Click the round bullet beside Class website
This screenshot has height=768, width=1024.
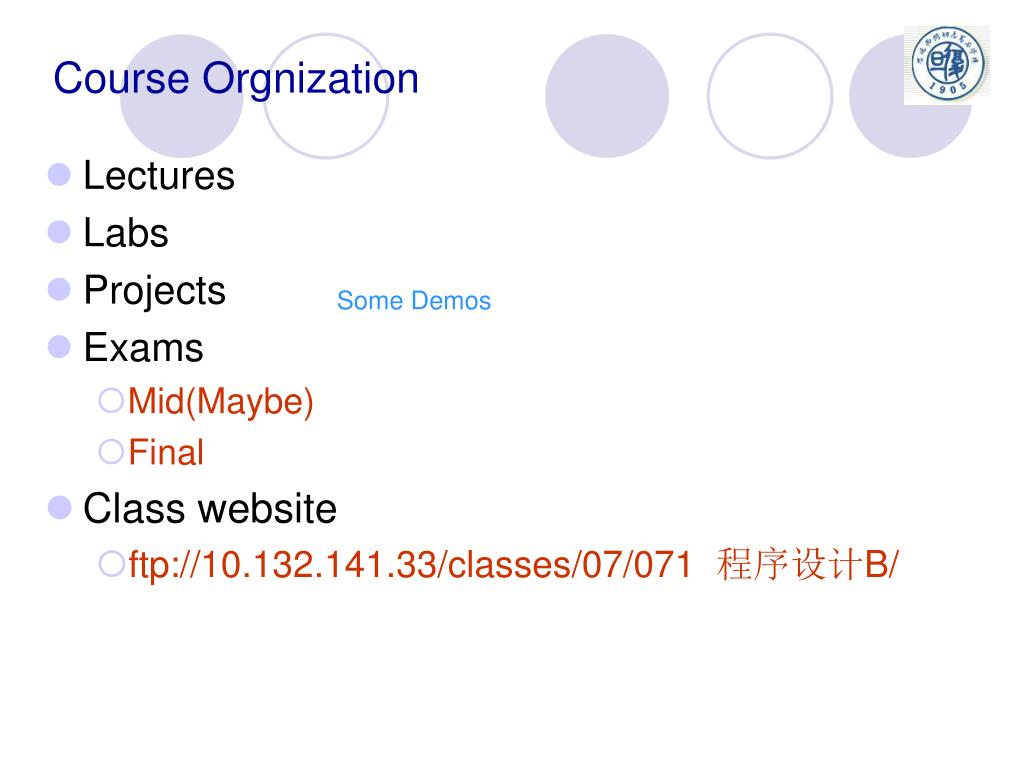[x=59, y=507]
